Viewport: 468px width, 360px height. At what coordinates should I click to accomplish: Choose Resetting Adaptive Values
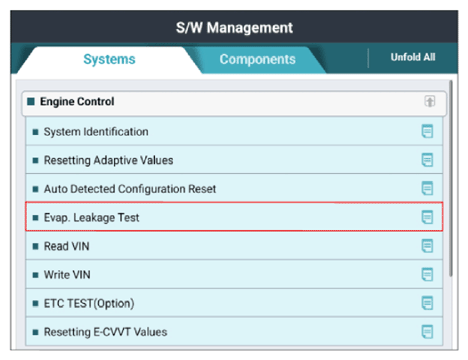[234, 160]
